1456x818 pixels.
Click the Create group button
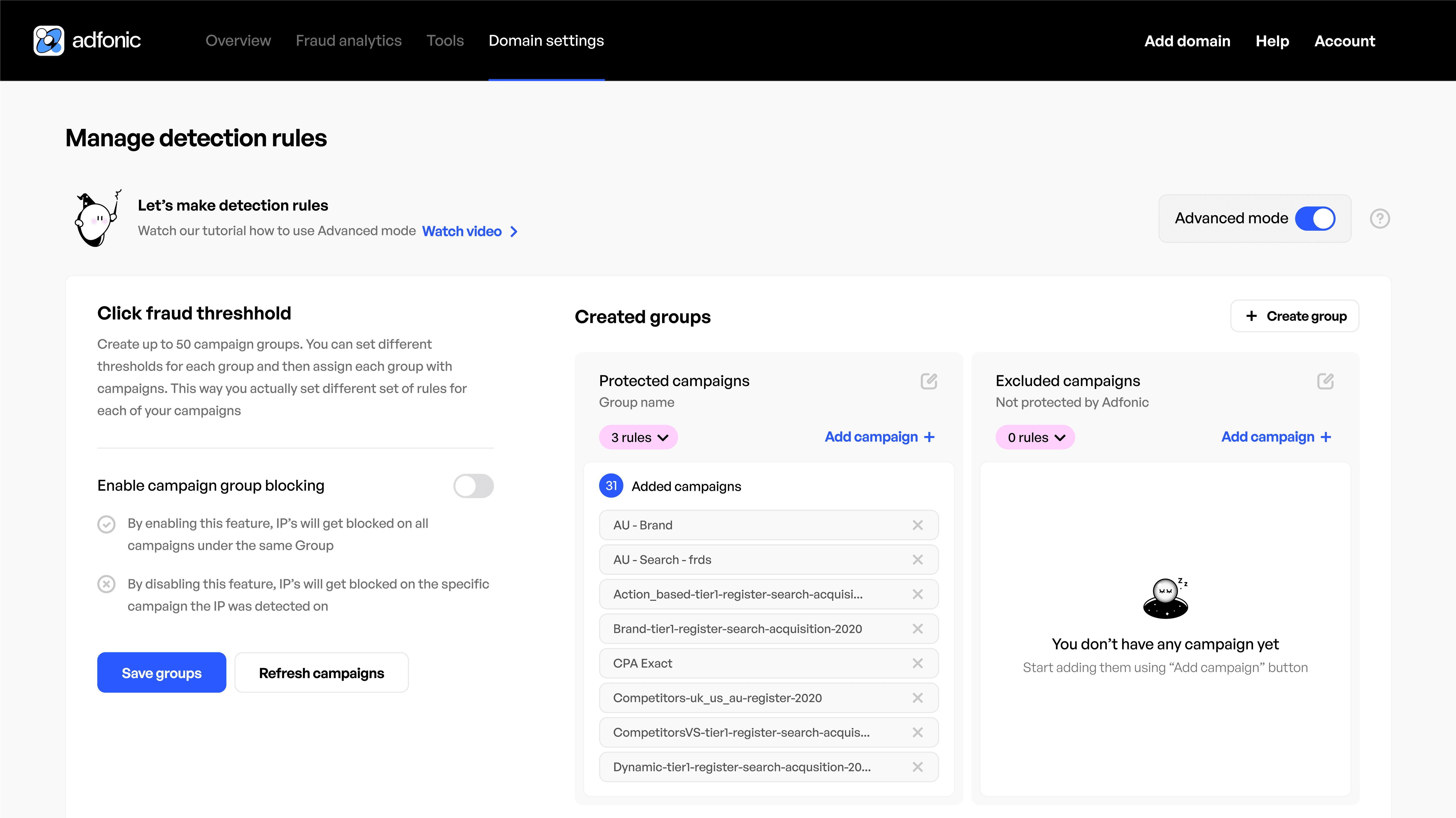[1294, 316]
